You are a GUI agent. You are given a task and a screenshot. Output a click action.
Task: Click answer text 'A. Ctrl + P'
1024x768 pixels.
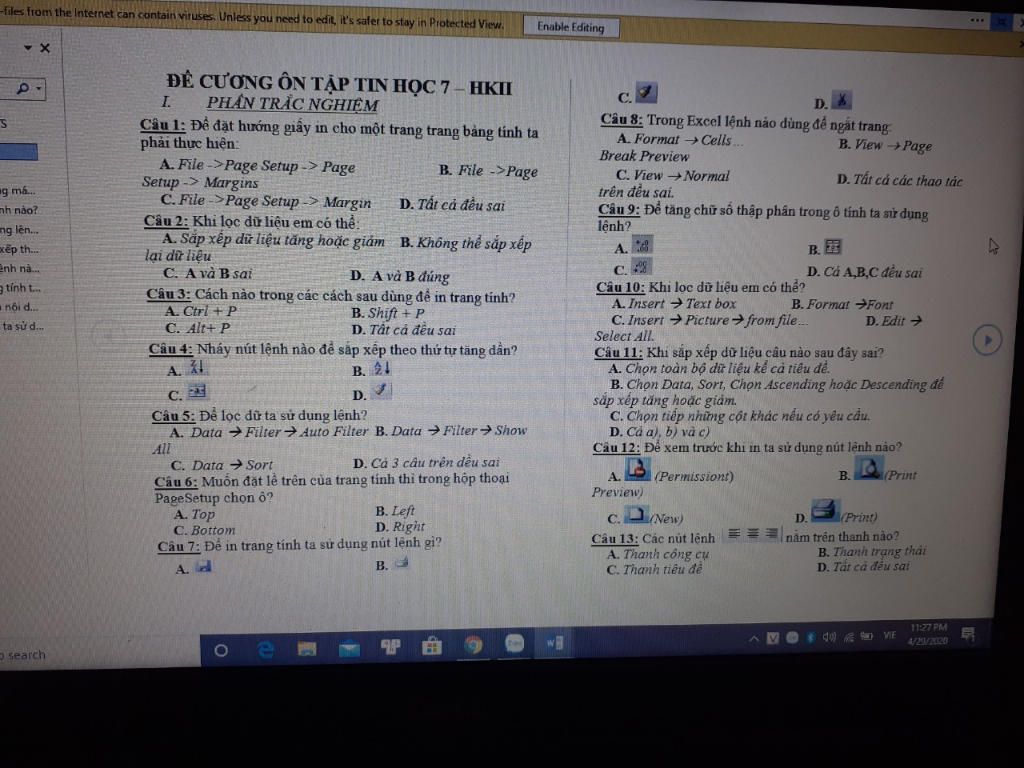click(200, 312)
